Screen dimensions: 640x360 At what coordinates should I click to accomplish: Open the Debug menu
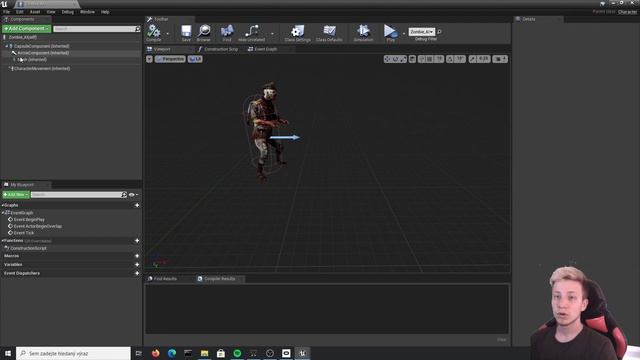click(68, 12)
